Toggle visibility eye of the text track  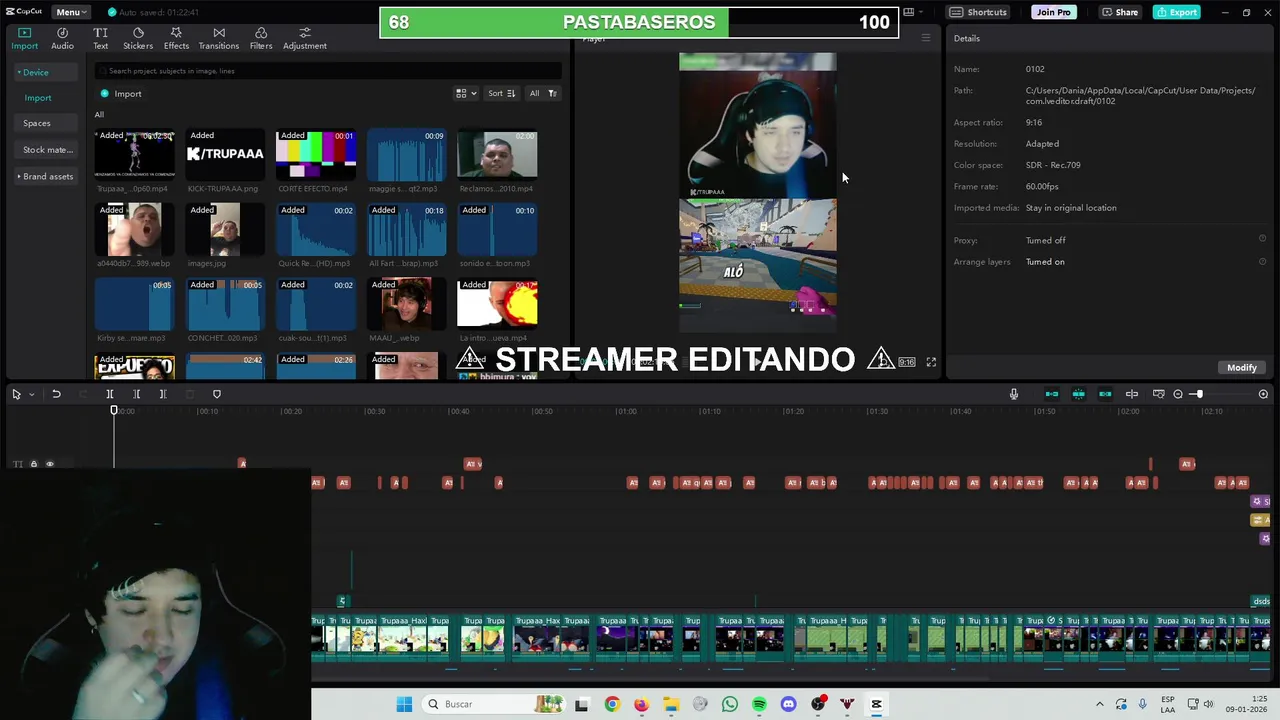pos(50,464)
